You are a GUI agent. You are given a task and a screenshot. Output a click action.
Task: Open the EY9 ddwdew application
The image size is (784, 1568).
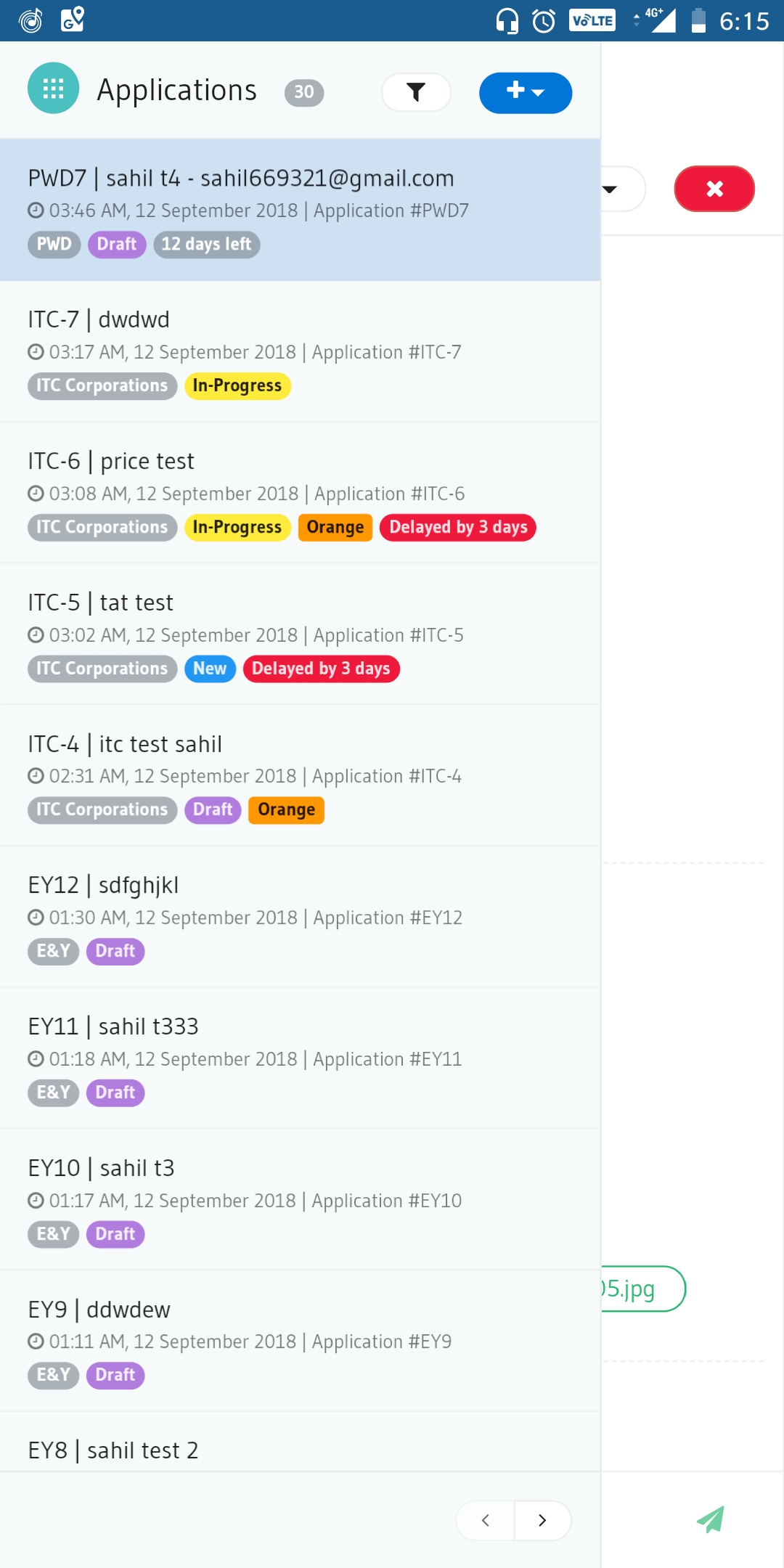coord(300,1341)
